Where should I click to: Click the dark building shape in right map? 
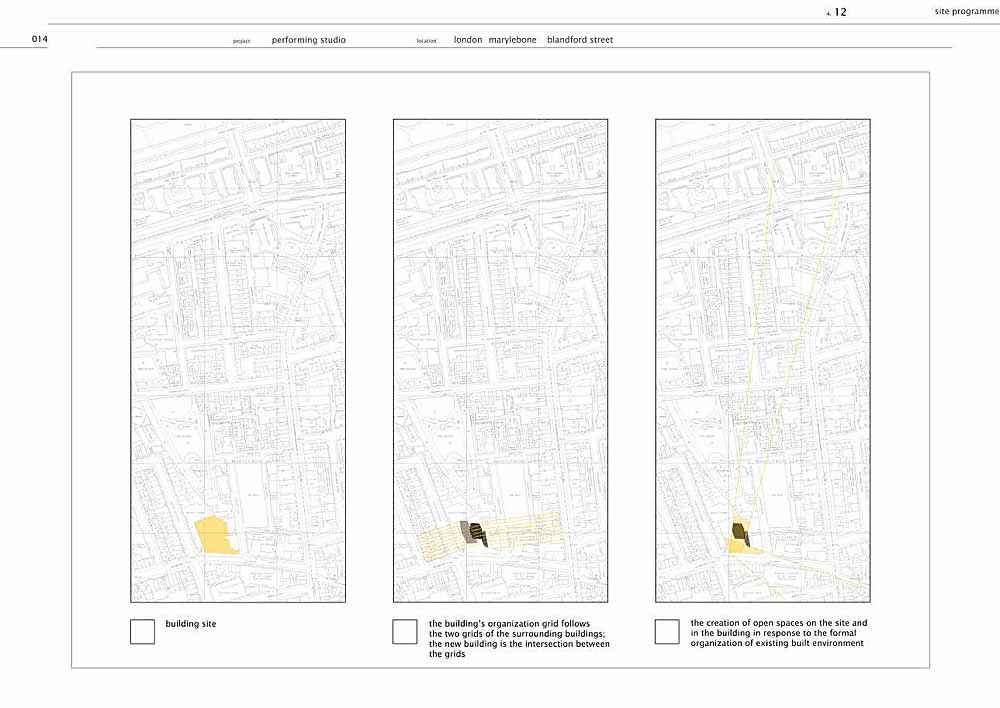(x=740, y=532)
